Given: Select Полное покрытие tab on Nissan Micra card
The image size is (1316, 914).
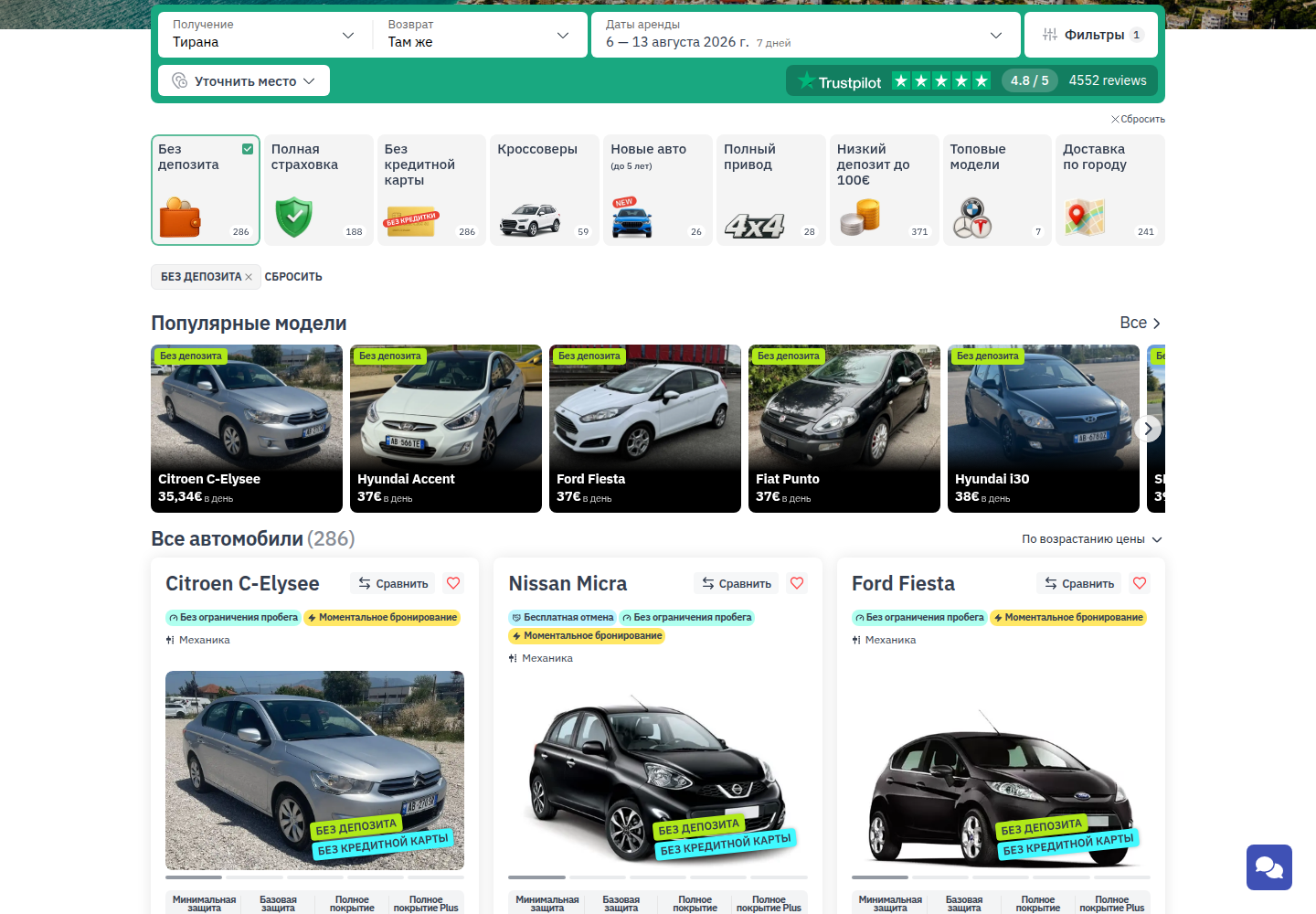Looking at the screenshot, I should click(695, 904).
